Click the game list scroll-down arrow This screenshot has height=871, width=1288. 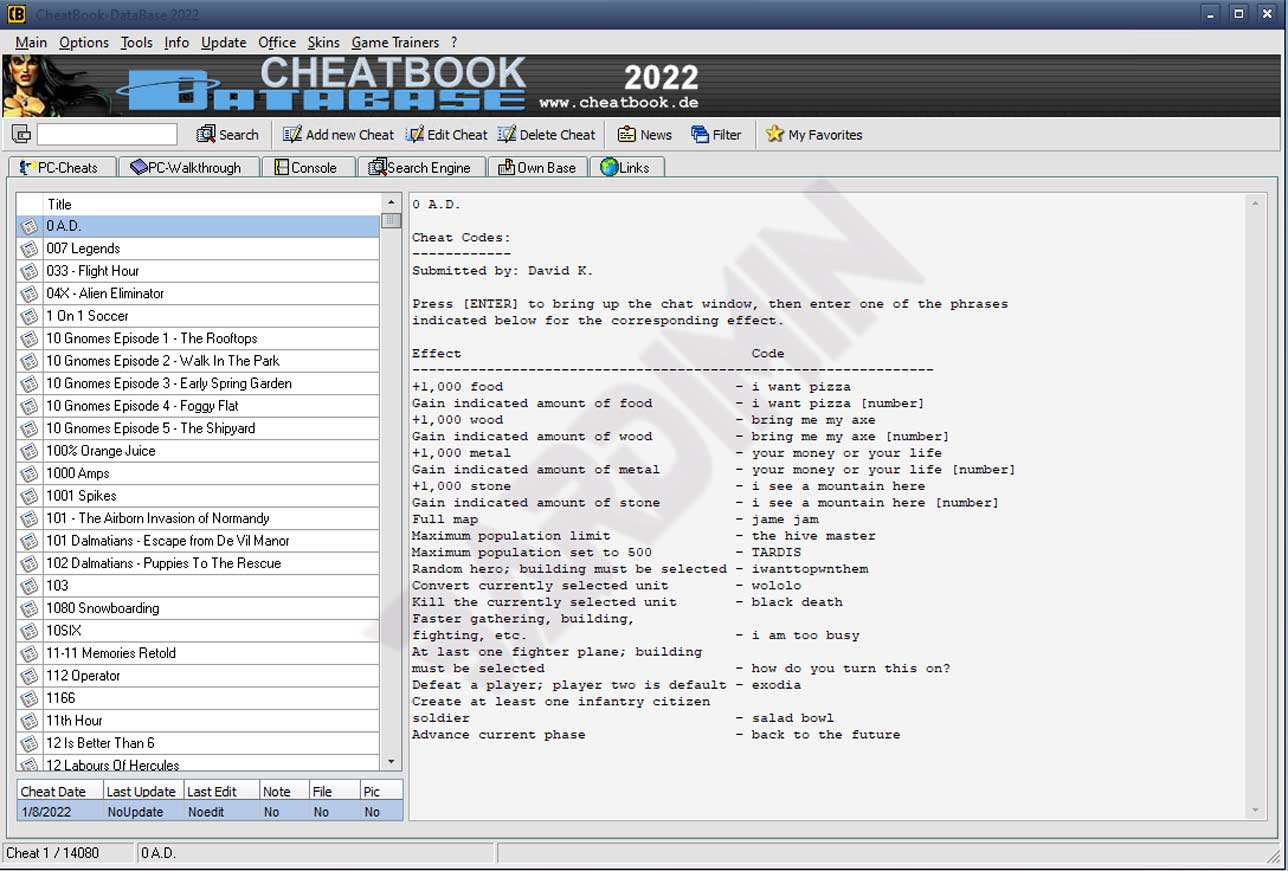[x=391, y=762]
